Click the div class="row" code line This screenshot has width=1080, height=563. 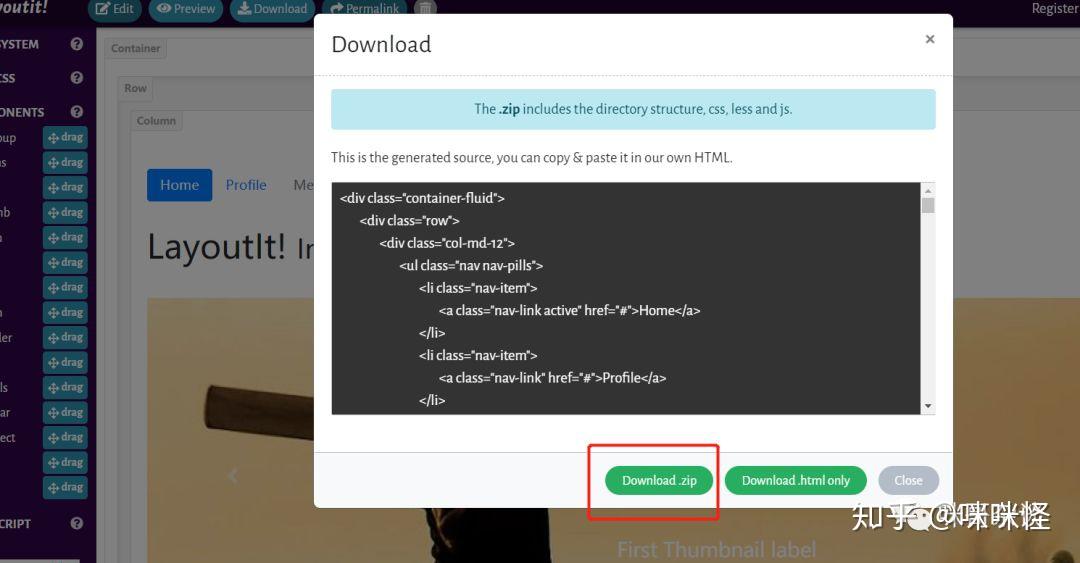[x=409, y=221]
